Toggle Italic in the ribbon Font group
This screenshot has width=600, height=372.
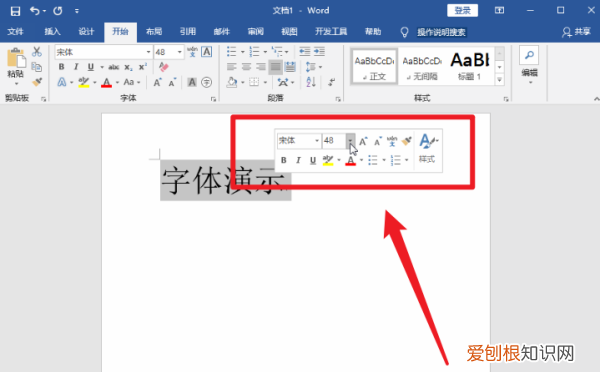click(76, 67)
